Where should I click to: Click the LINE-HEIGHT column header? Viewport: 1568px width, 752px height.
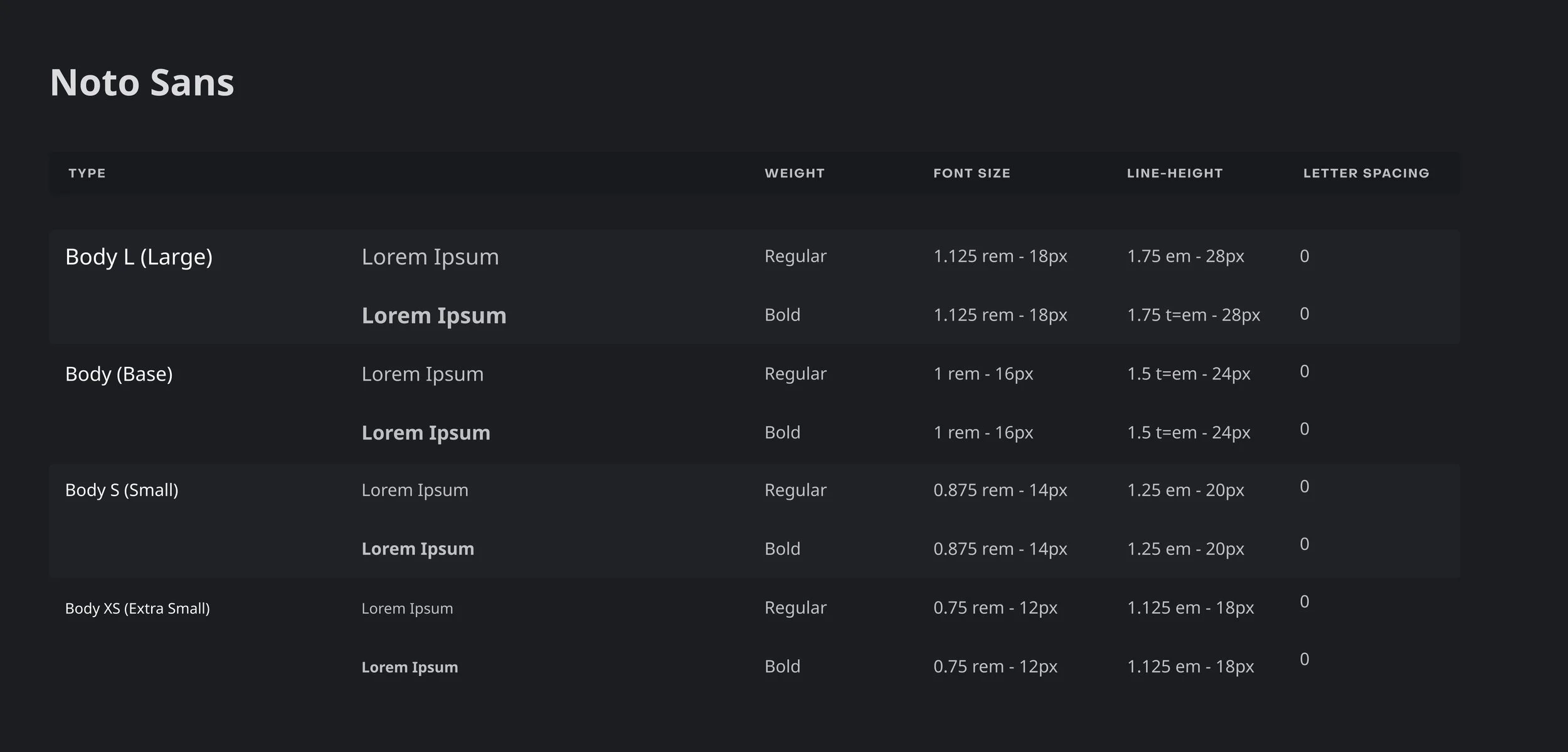(x=1174, y=173)
